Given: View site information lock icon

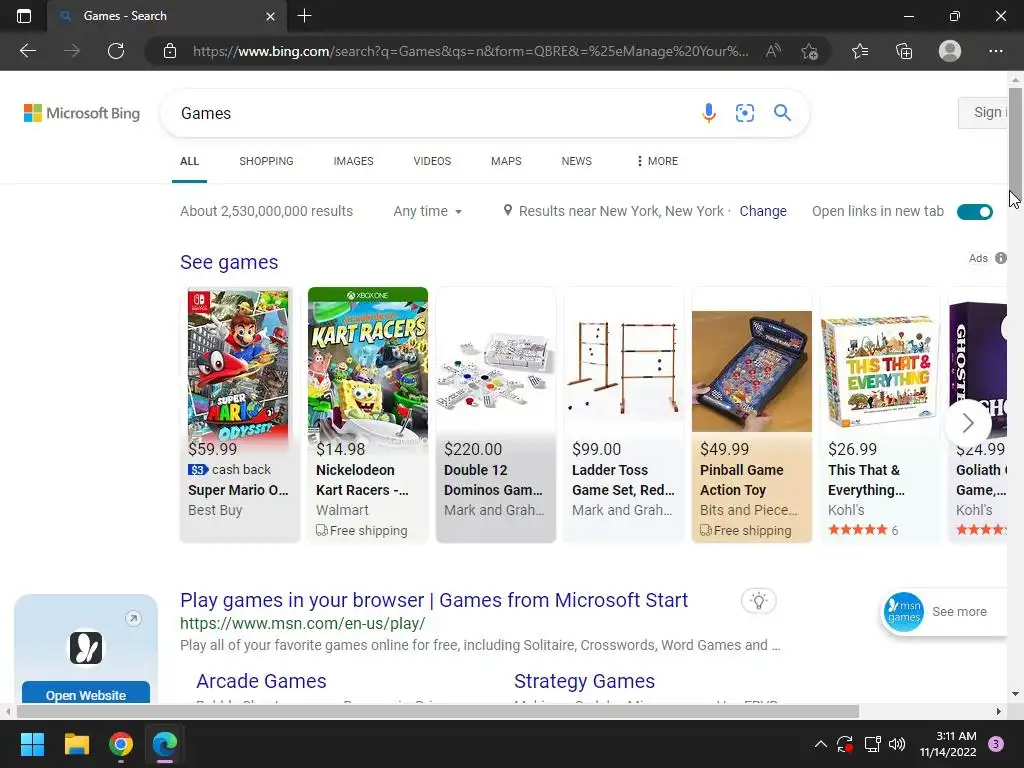Looking at the screenshot, I should [170, 51].
